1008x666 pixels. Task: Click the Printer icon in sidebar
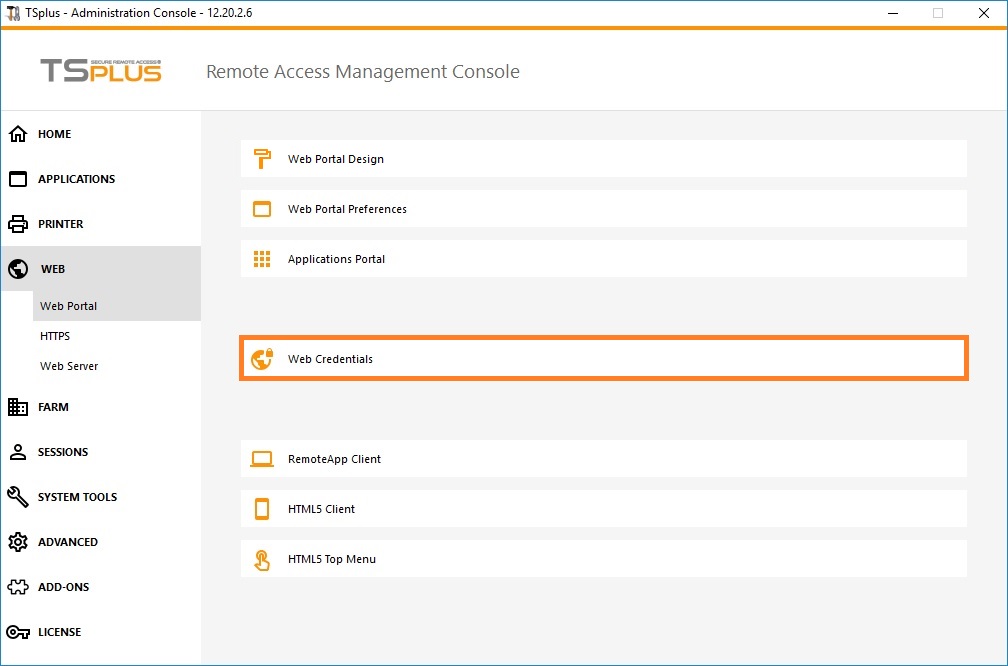(x=18, y=224)
